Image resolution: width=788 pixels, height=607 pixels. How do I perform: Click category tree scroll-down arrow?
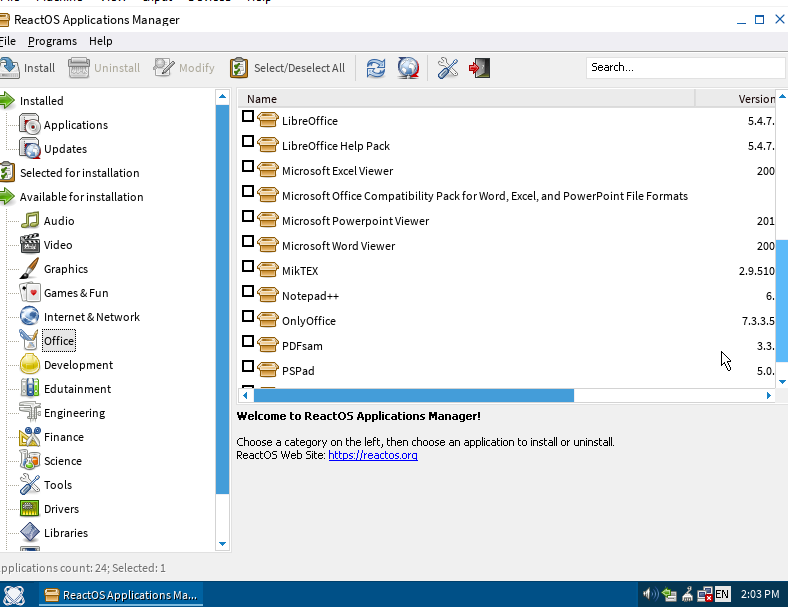(222, 544)
